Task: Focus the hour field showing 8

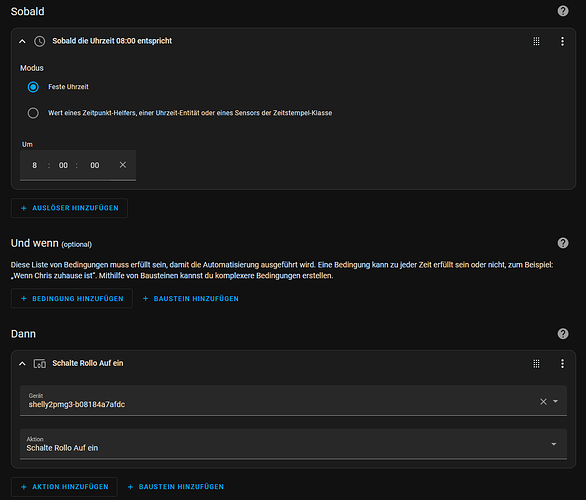Action: pos(34,165)
